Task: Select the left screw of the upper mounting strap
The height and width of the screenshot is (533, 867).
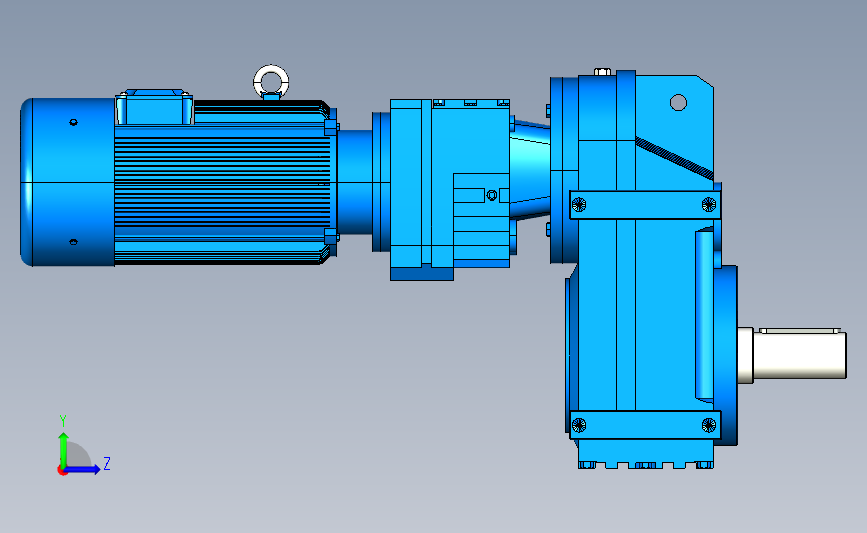Action: pos(578,205)
